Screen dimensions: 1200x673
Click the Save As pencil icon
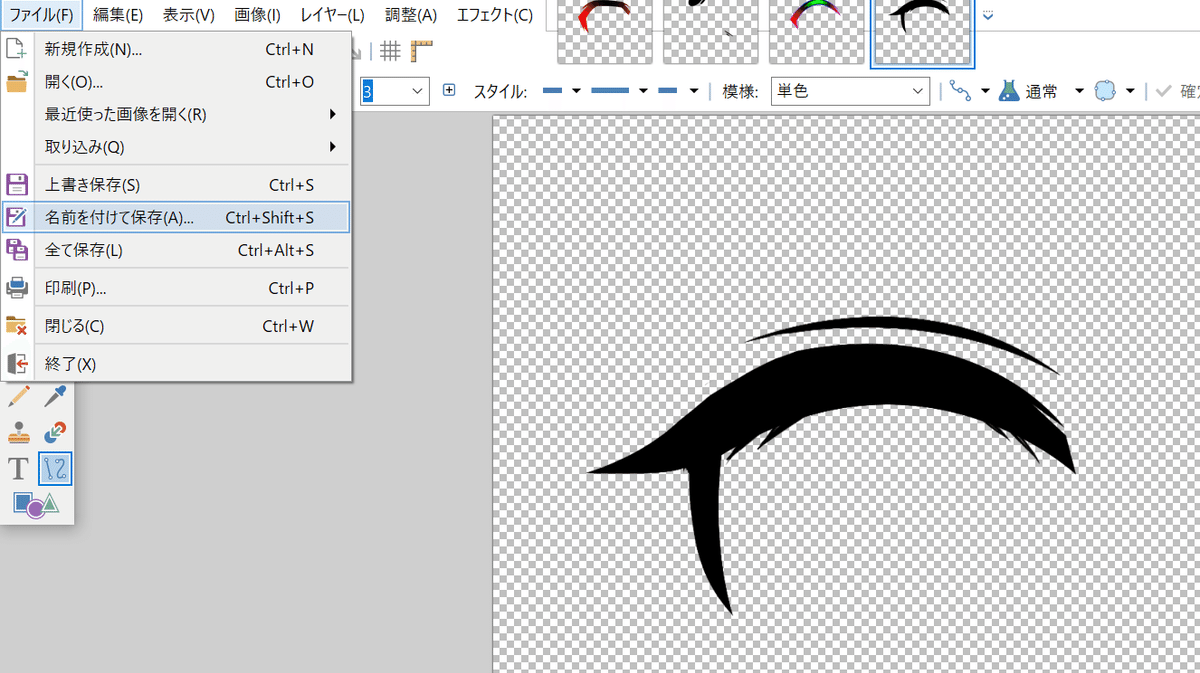click(17, 217)
